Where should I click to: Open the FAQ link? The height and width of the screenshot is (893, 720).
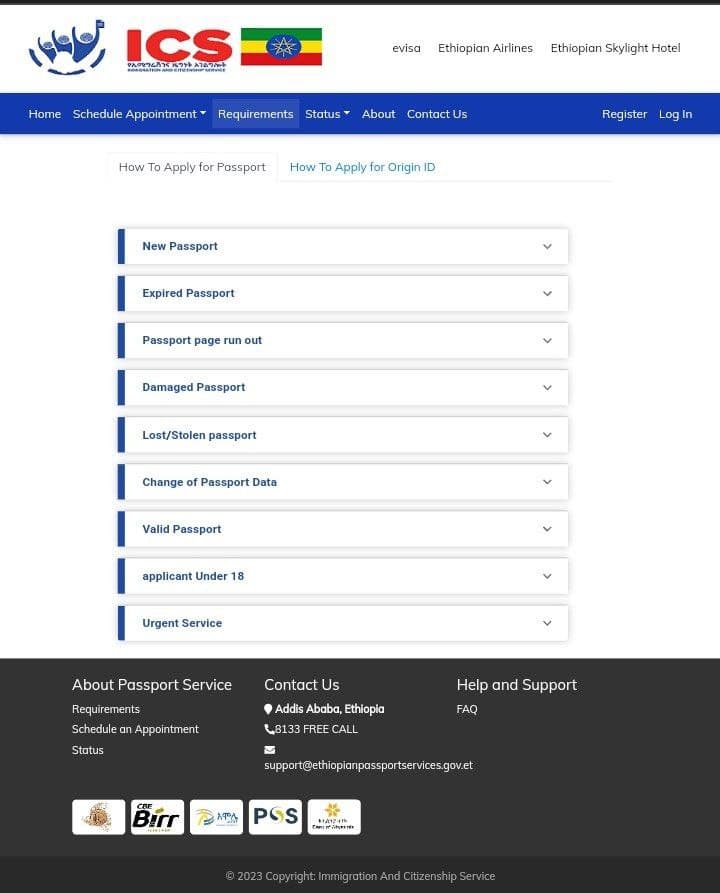tap(467, 709)
